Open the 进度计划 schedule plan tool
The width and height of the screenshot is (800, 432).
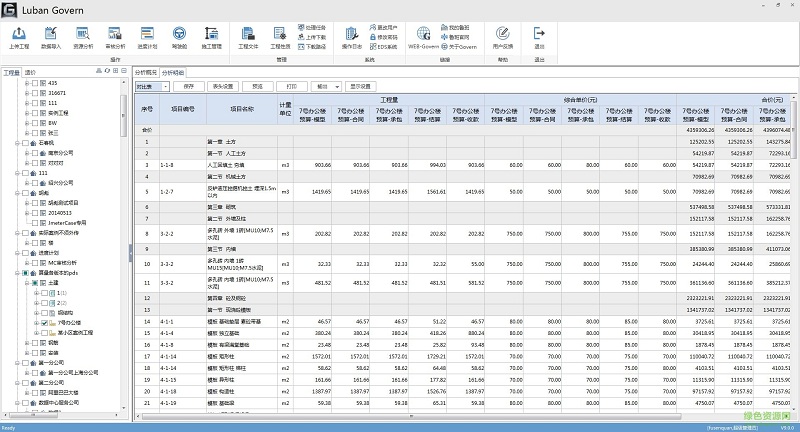tap(147, 35)
